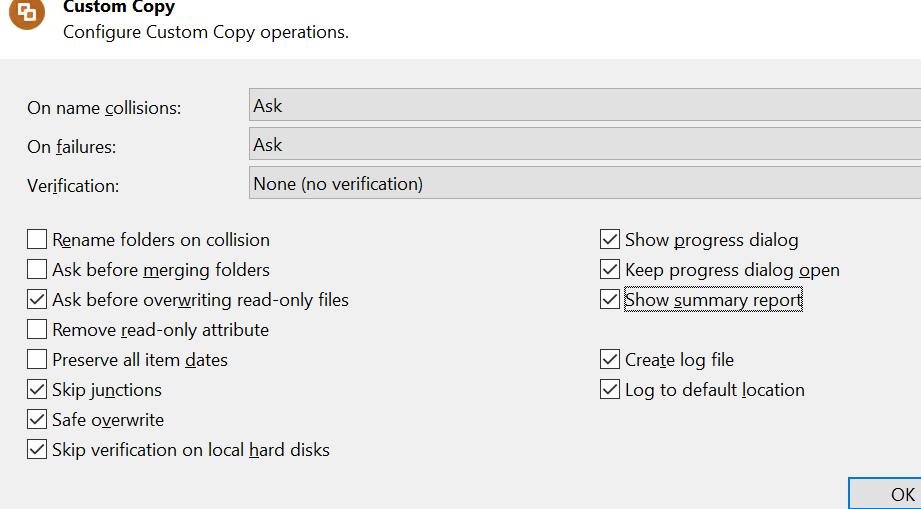
Task: Click the Custom Copy dialog icon
Action: click(27, 12)
